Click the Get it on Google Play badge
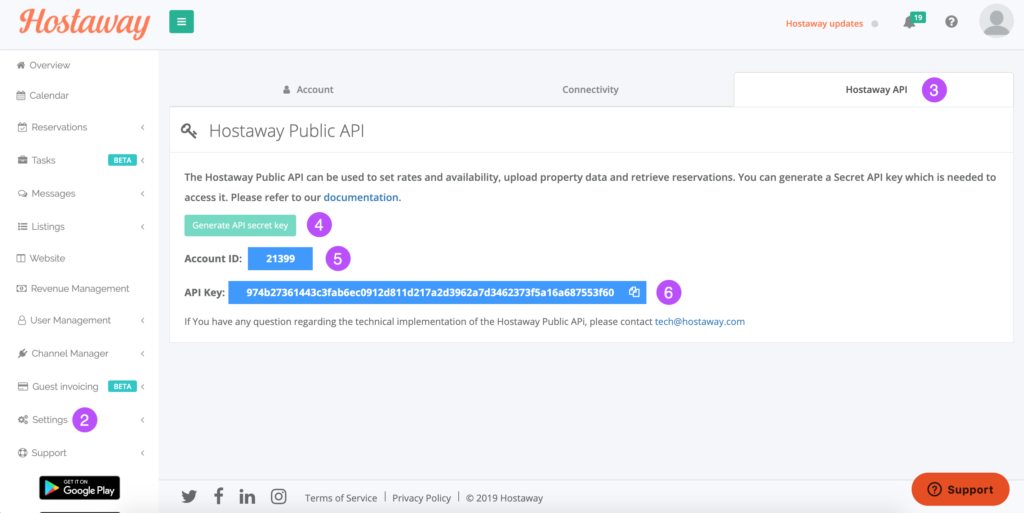The height and width of the screenshot is (513, 1024). [x=80, y=488]
